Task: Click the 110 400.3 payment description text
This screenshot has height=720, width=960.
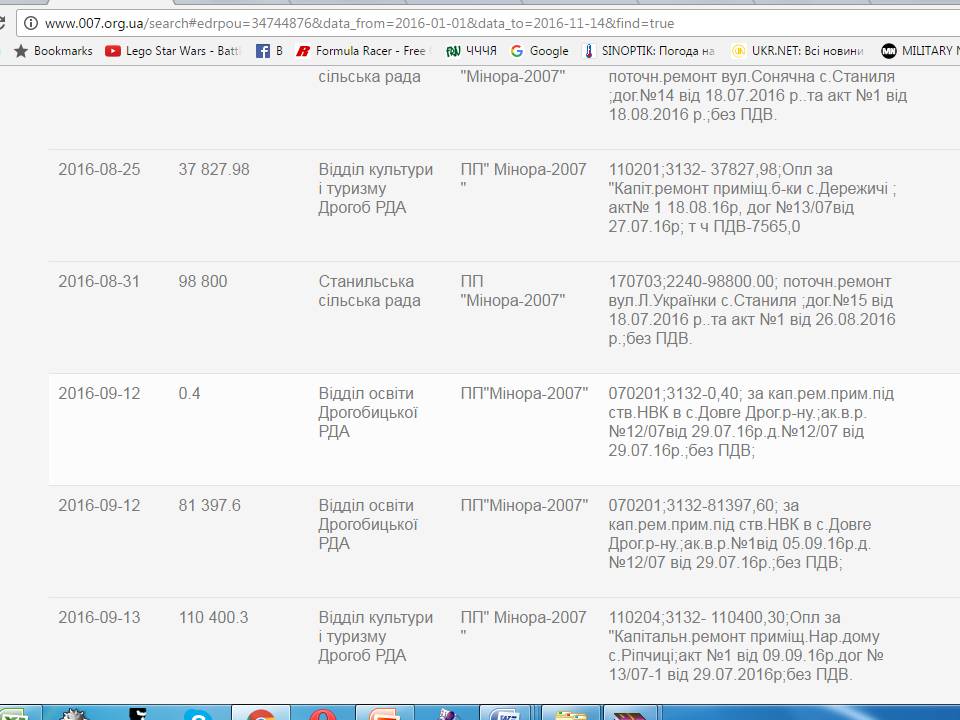Action: [745, 646]
